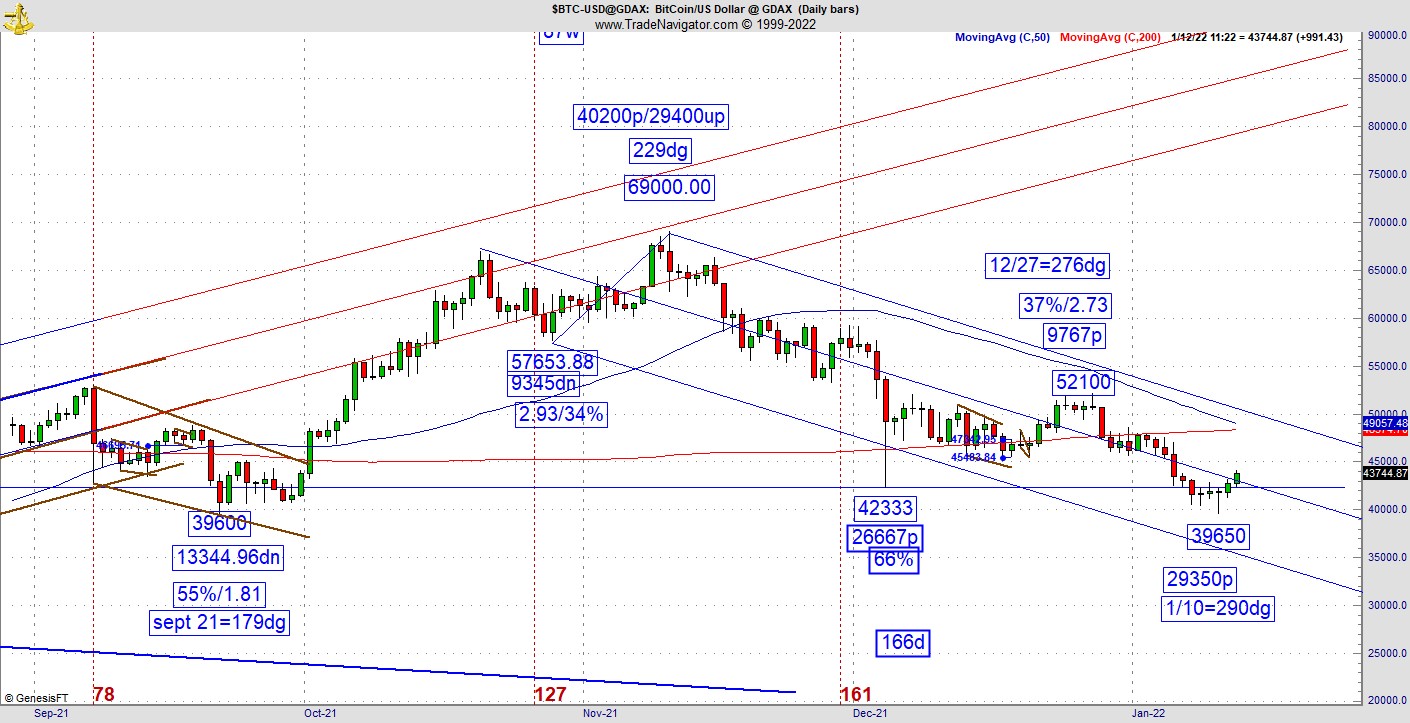Click the red 161 timeline marker
1410x723 pixels.
(856, 694)
